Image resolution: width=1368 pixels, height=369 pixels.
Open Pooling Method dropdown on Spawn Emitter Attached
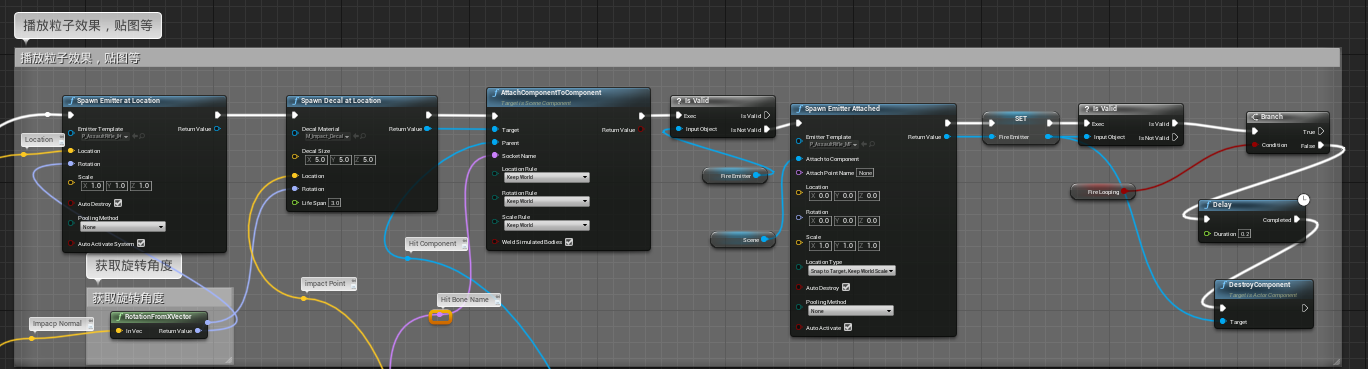pos(850,310)
